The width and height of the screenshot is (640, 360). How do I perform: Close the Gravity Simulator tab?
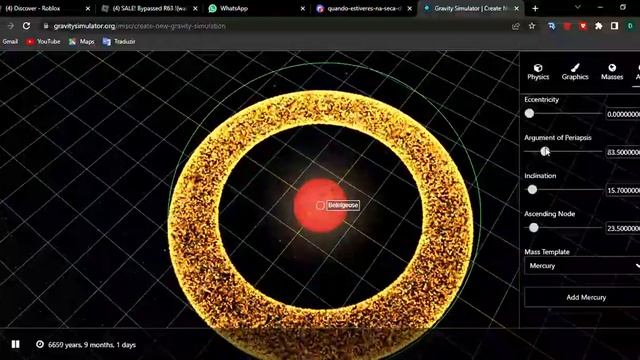516,9
